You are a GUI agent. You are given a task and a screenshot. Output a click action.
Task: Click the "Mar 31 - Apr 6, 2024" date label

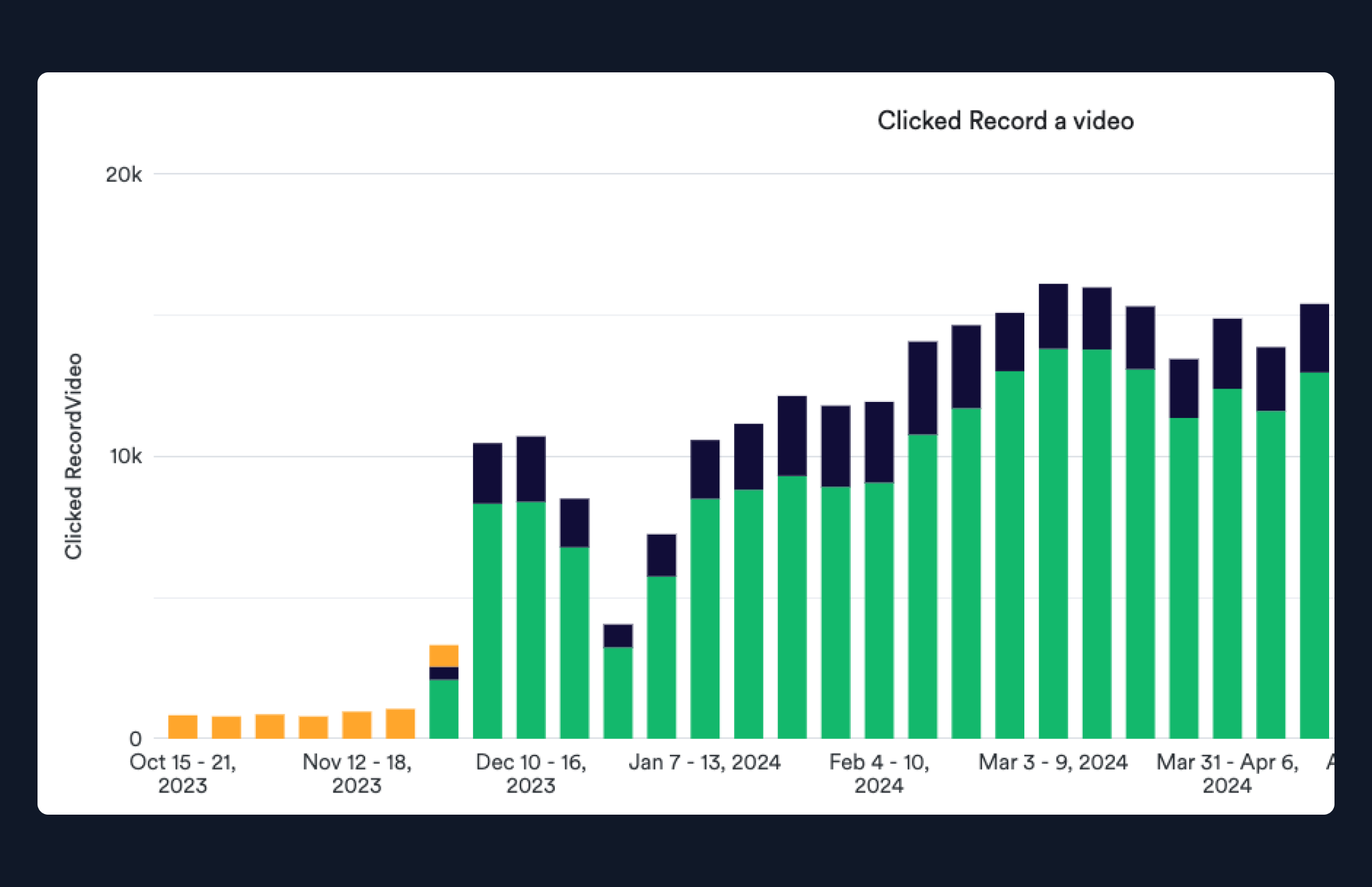pyautogui.click(x=1227, y=773)
